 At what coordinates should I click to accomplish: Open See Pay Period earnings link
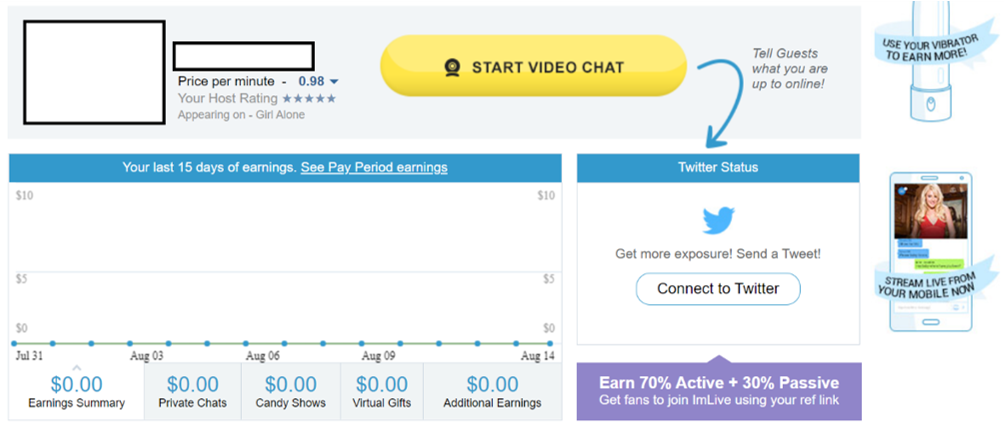(x=374, y=168)
